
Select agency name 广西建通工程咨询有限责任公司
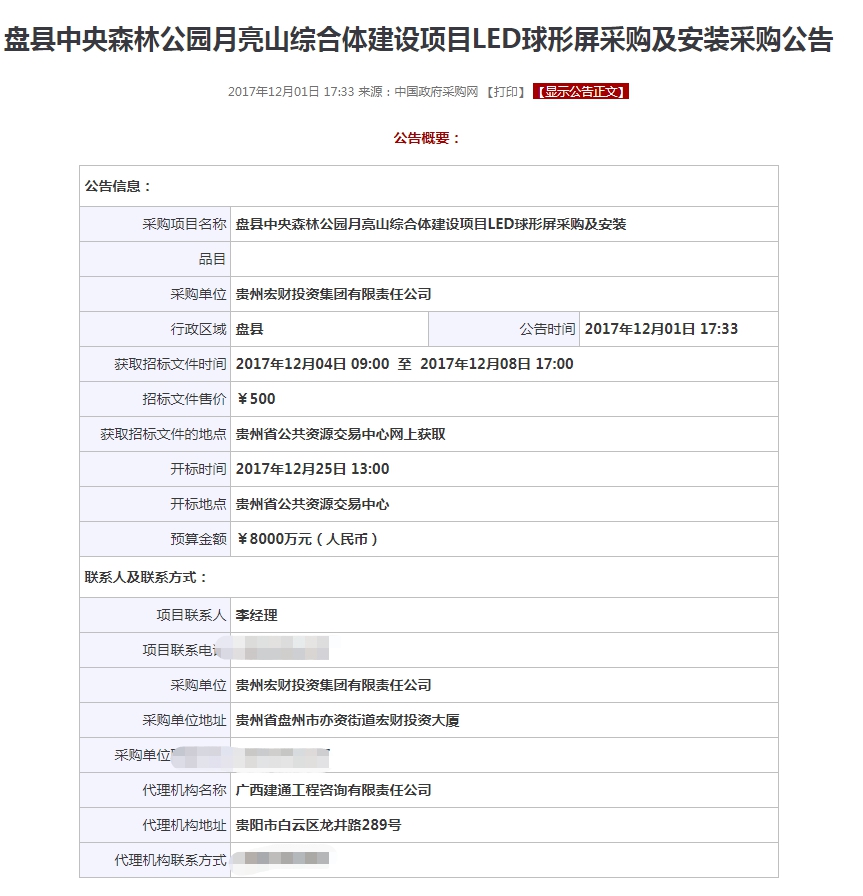[x=333, y=790]
